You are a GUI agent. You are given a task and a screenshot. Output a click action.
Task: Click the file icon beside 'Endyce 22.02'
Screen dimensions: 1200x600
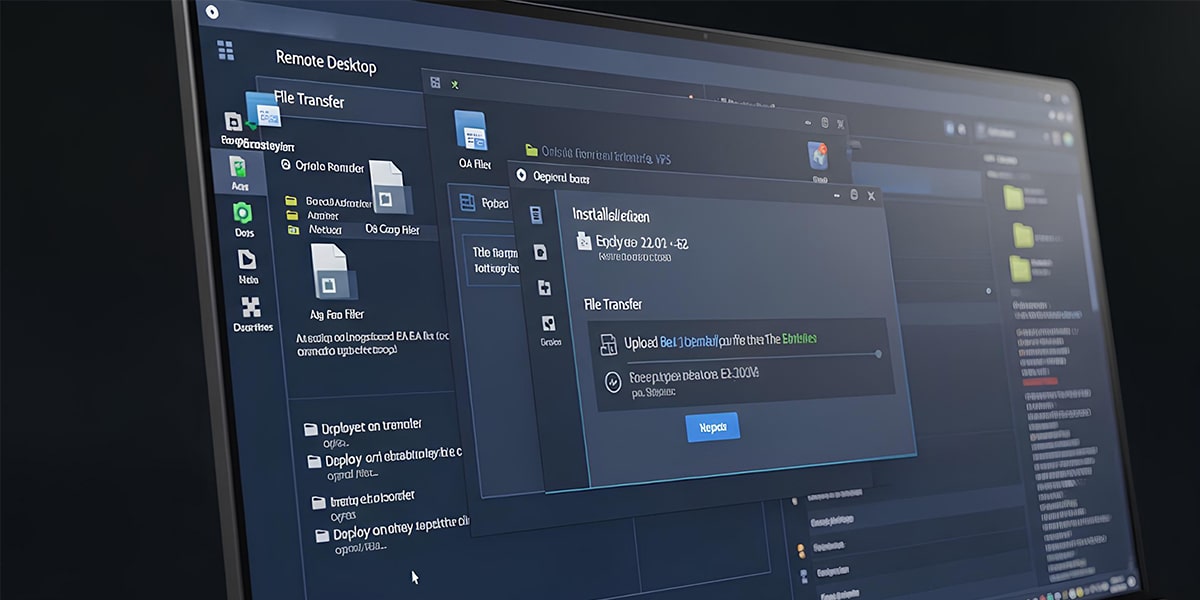tap(585, 241)
